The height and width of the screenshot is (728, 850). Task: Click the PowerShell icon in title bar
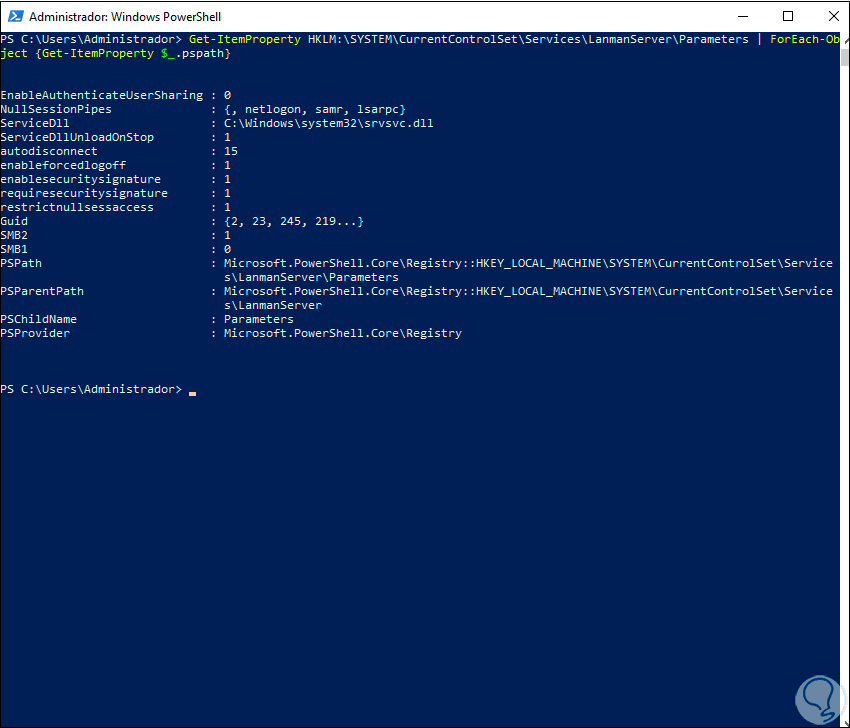tap(14, 17)
